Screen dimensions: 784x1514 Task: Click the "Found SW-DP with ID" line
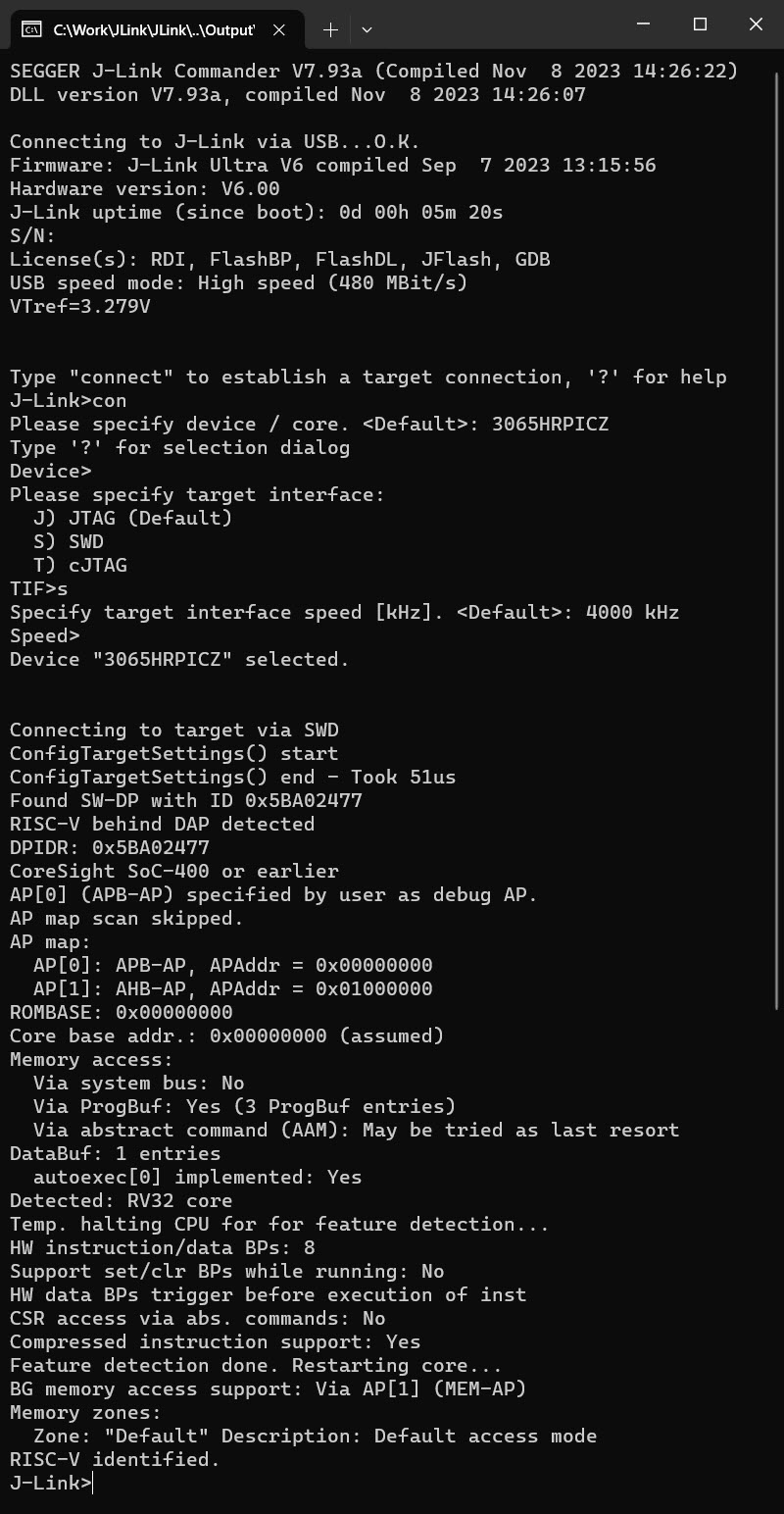pos(186,800)
